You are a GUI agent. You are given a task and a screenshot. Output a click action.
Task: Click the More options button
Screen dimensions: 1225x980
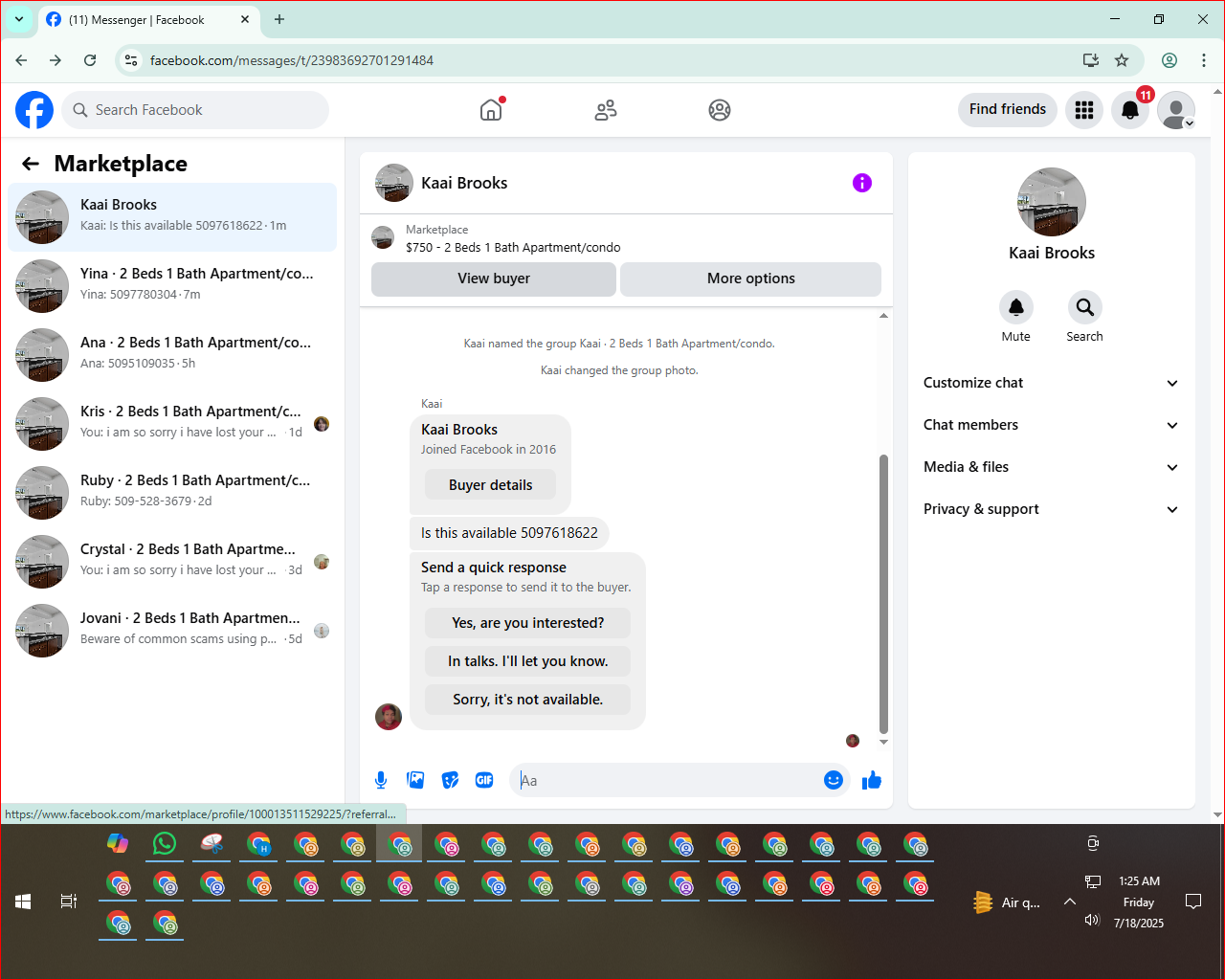(x=751, y=278)
